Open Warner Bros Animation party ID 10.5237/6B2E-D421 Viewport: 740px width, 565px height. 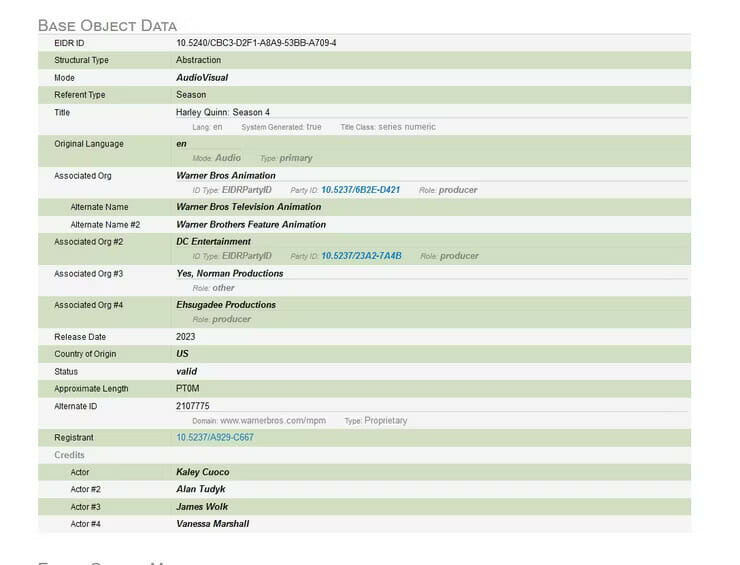pos(360,190)
